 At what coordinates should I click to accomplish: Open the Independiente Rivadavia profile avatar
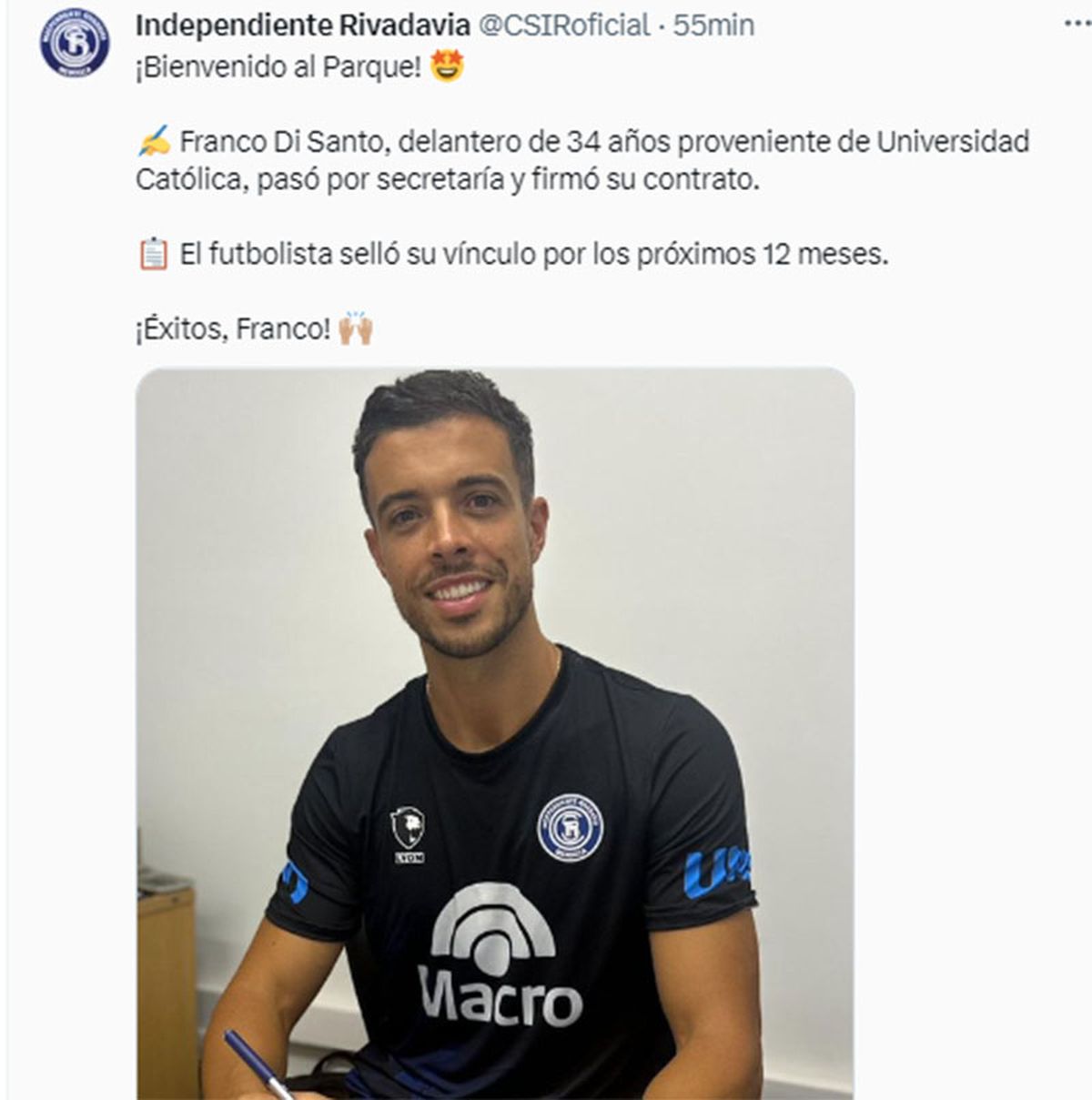[75, 42]
